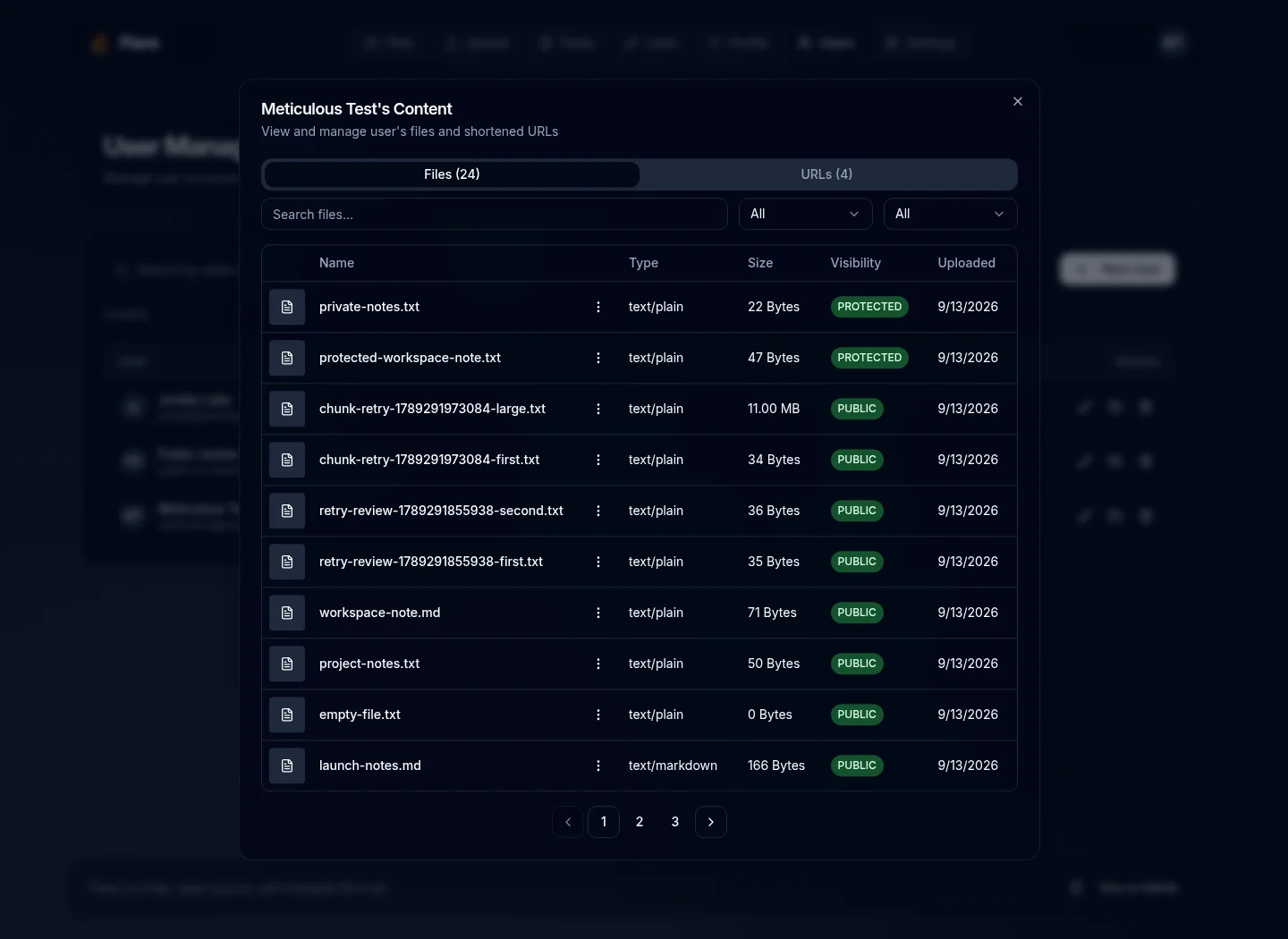This screenshot has height=939, width=1288.
Task: Open actions menu for retry-review-1789291855938-first.txt
Action: tap(598, 562)
